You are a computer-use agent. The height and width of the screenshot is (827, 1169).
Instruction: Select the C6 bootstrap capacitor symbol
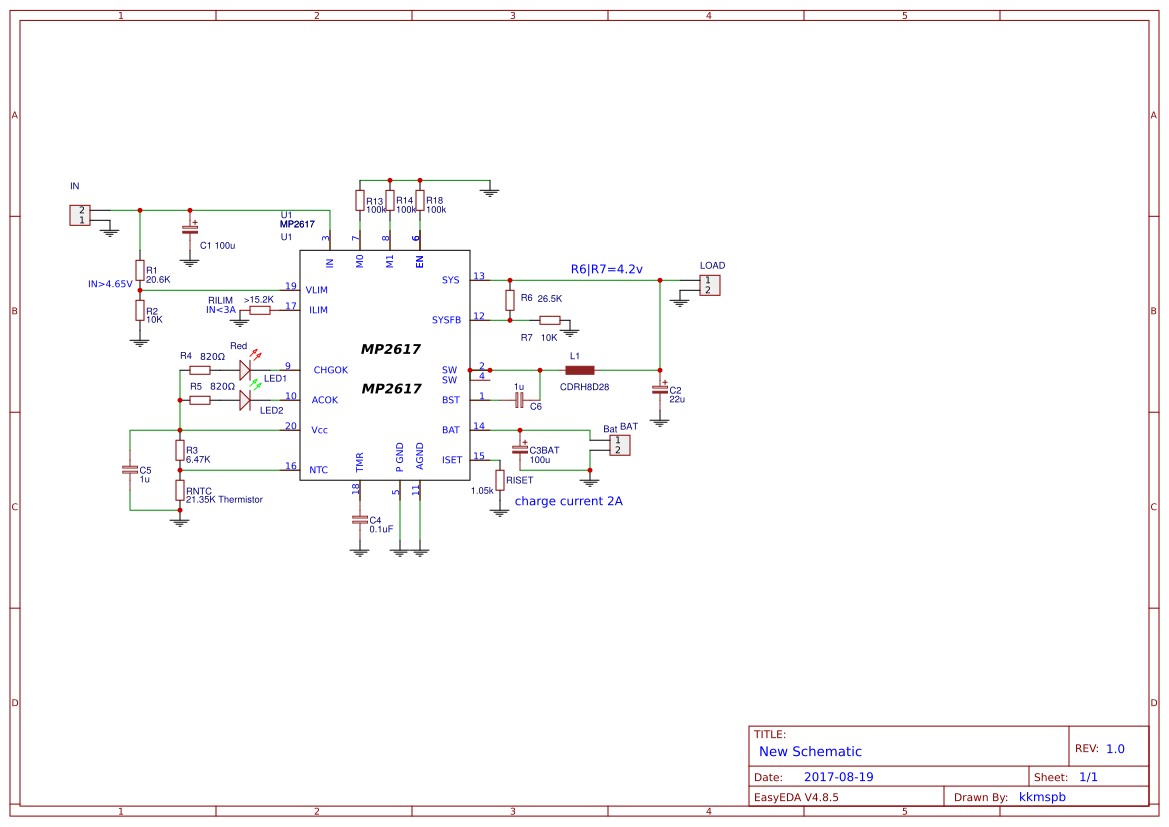(x=520, y=400)
